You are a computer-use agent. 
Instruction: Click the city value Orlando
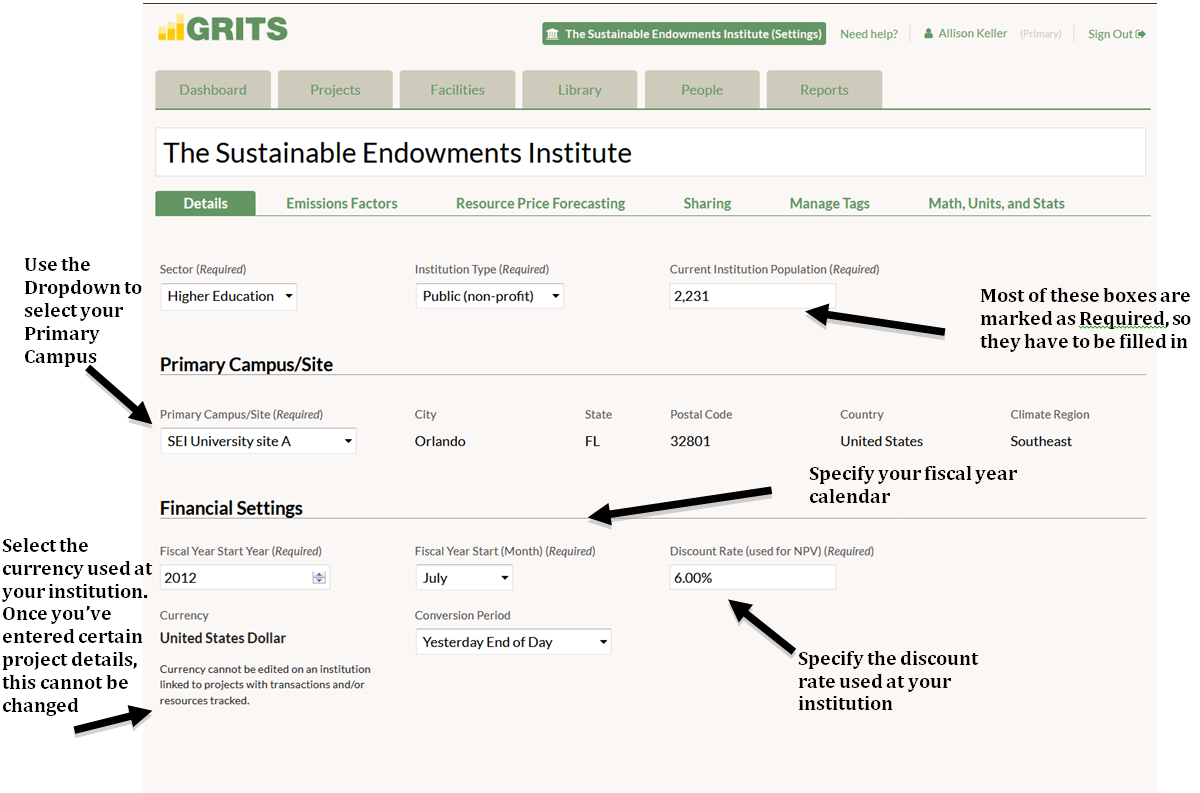pos(440,441)
